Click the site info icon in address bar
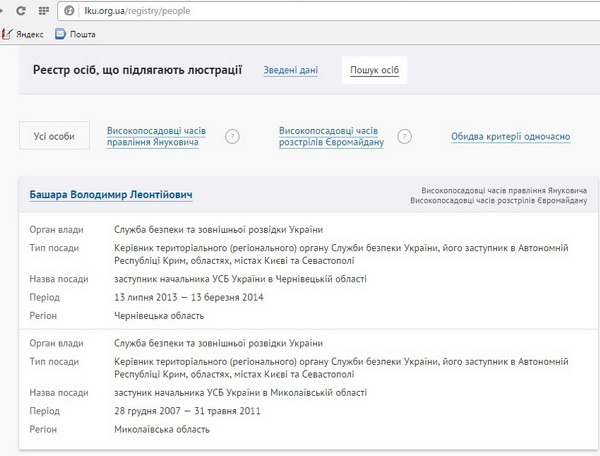 [68, 10]
